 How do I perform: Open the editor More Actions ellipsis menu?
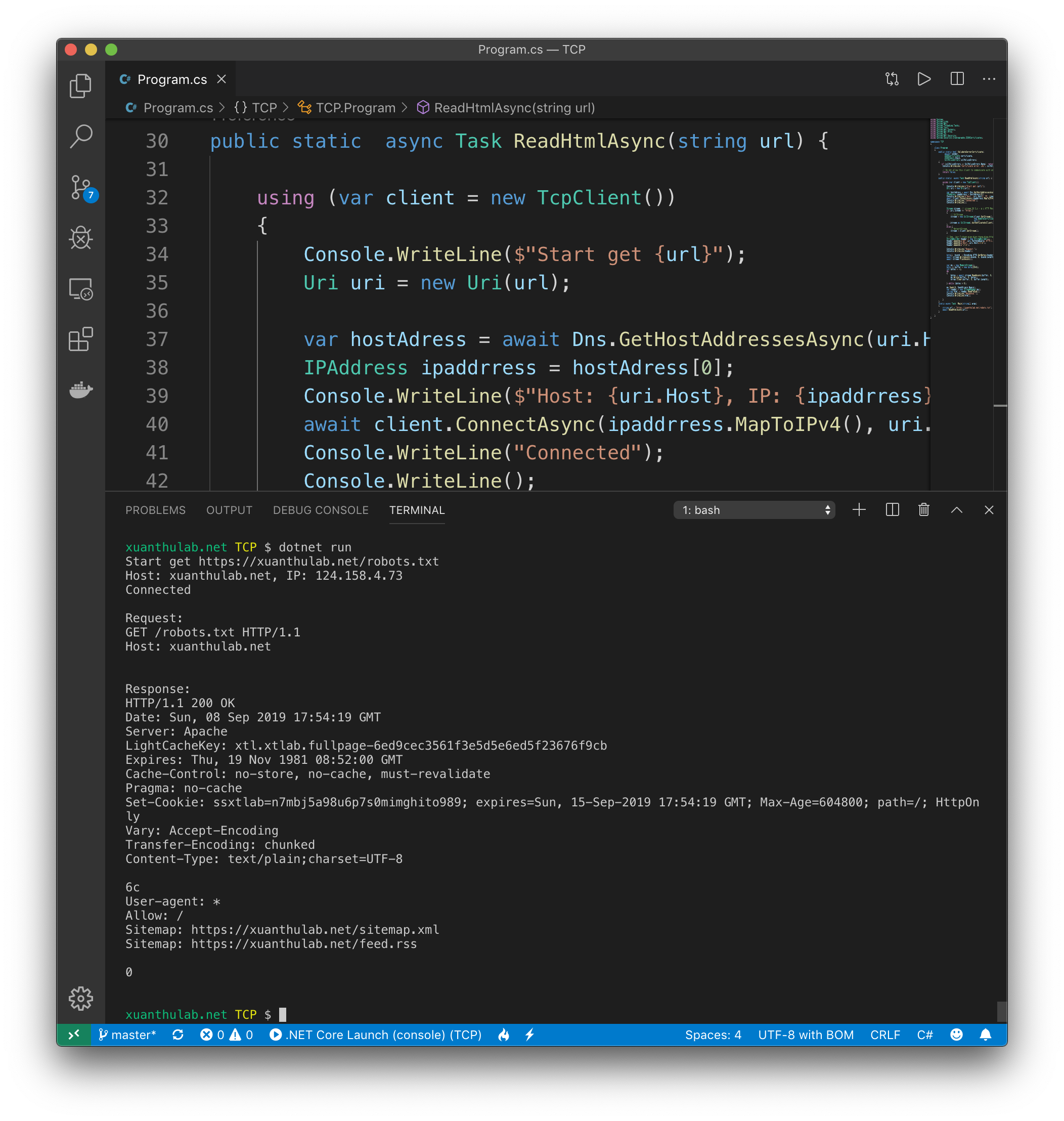989,79
